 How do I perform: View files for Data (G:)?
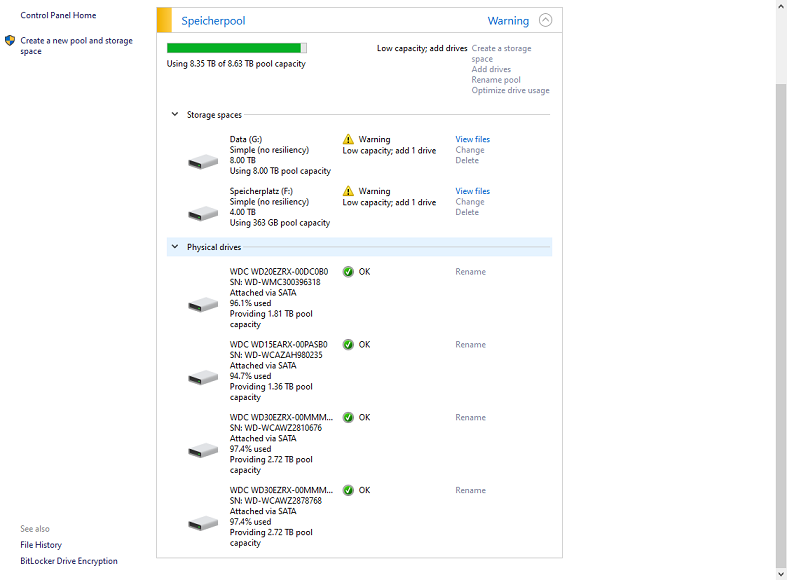tap(472, 139)
